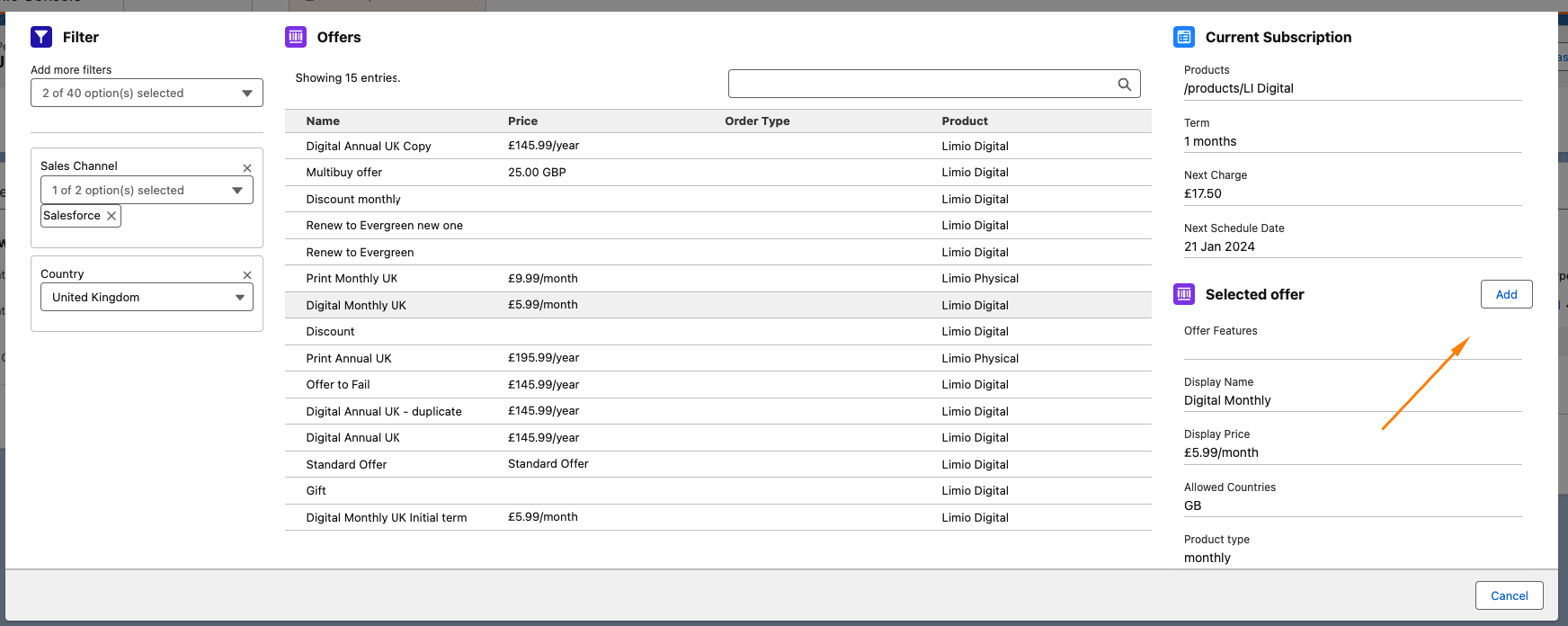Click the Product column header
Image resolution: width=1568 pixels, height=626 pixels.
coord(965,121)
